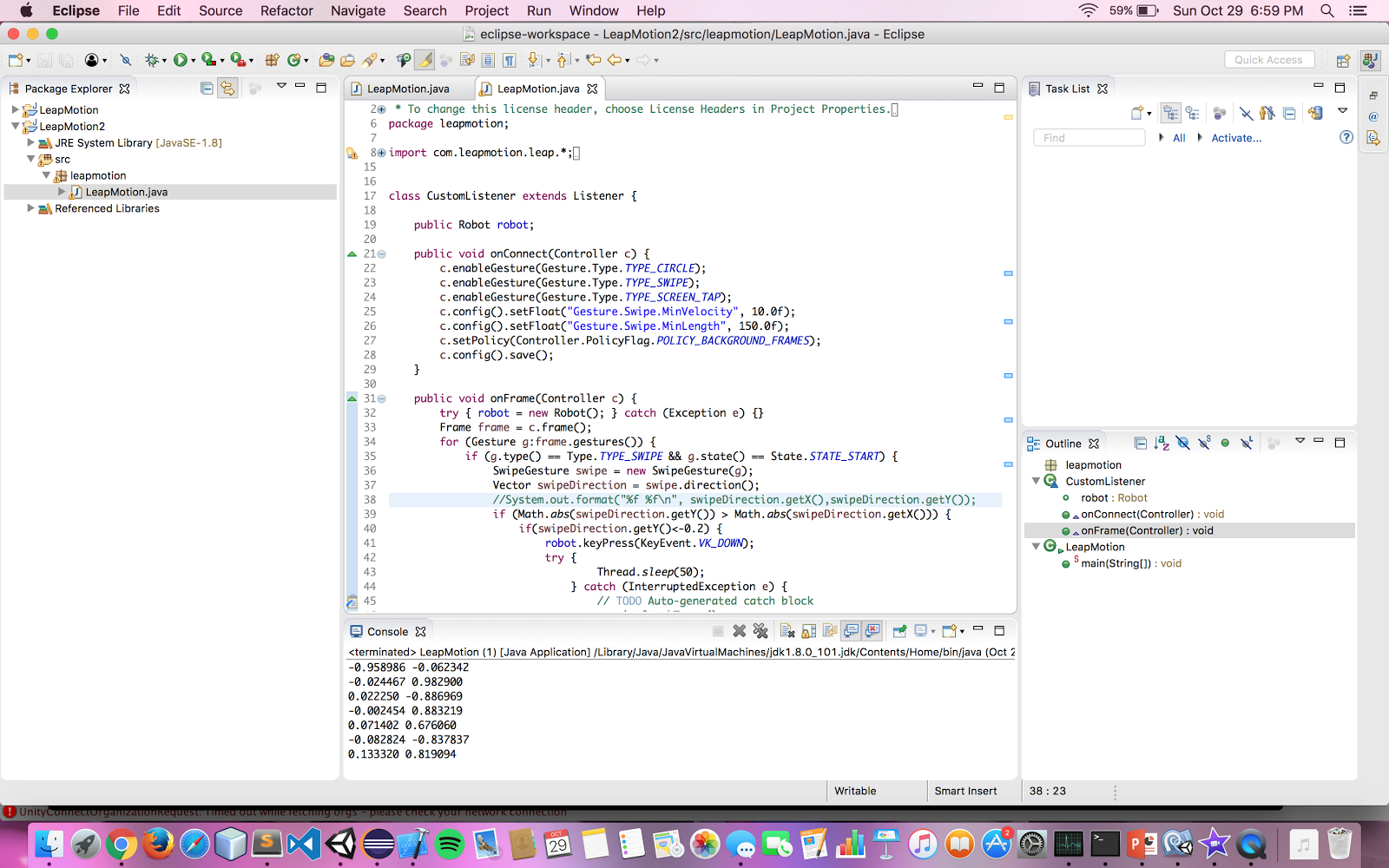Click the Activate... link in Task List

tap(1235, 138)
